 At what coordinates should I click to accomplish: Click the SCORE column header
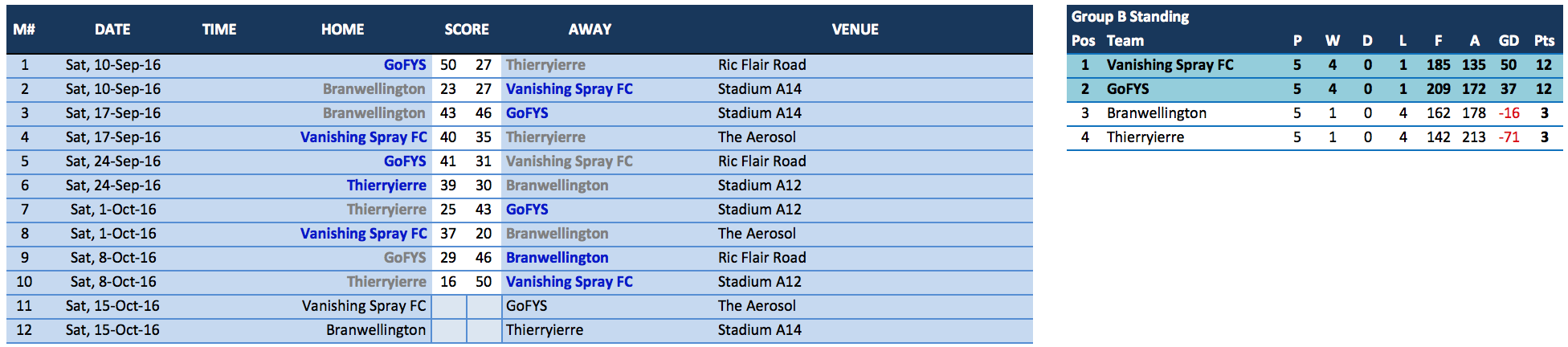point(467,30)
